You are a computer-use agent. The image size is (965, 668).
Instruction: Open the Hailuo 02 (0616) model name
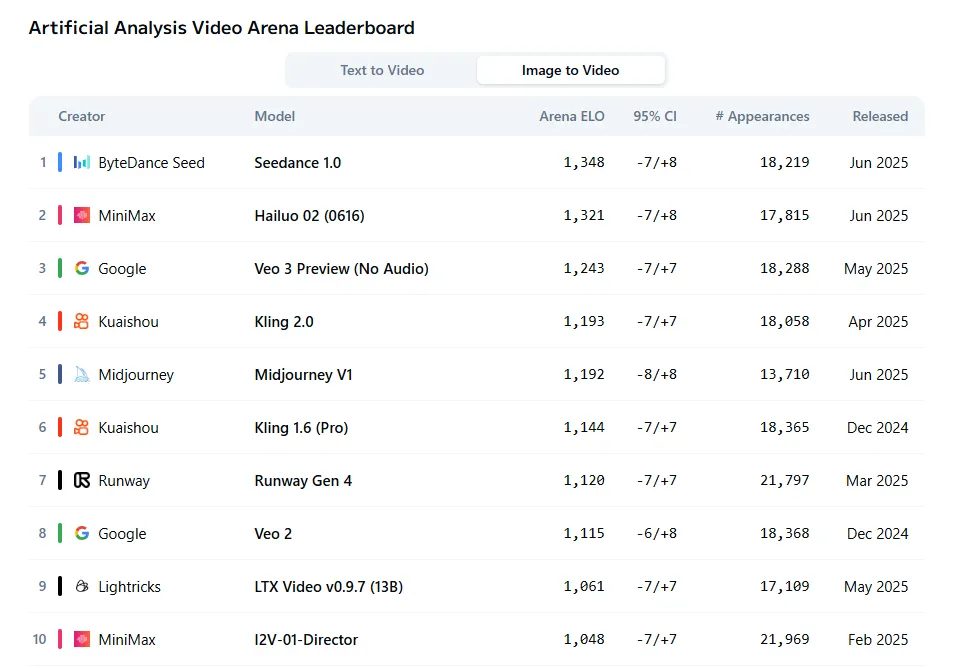[x=315, y=215]
